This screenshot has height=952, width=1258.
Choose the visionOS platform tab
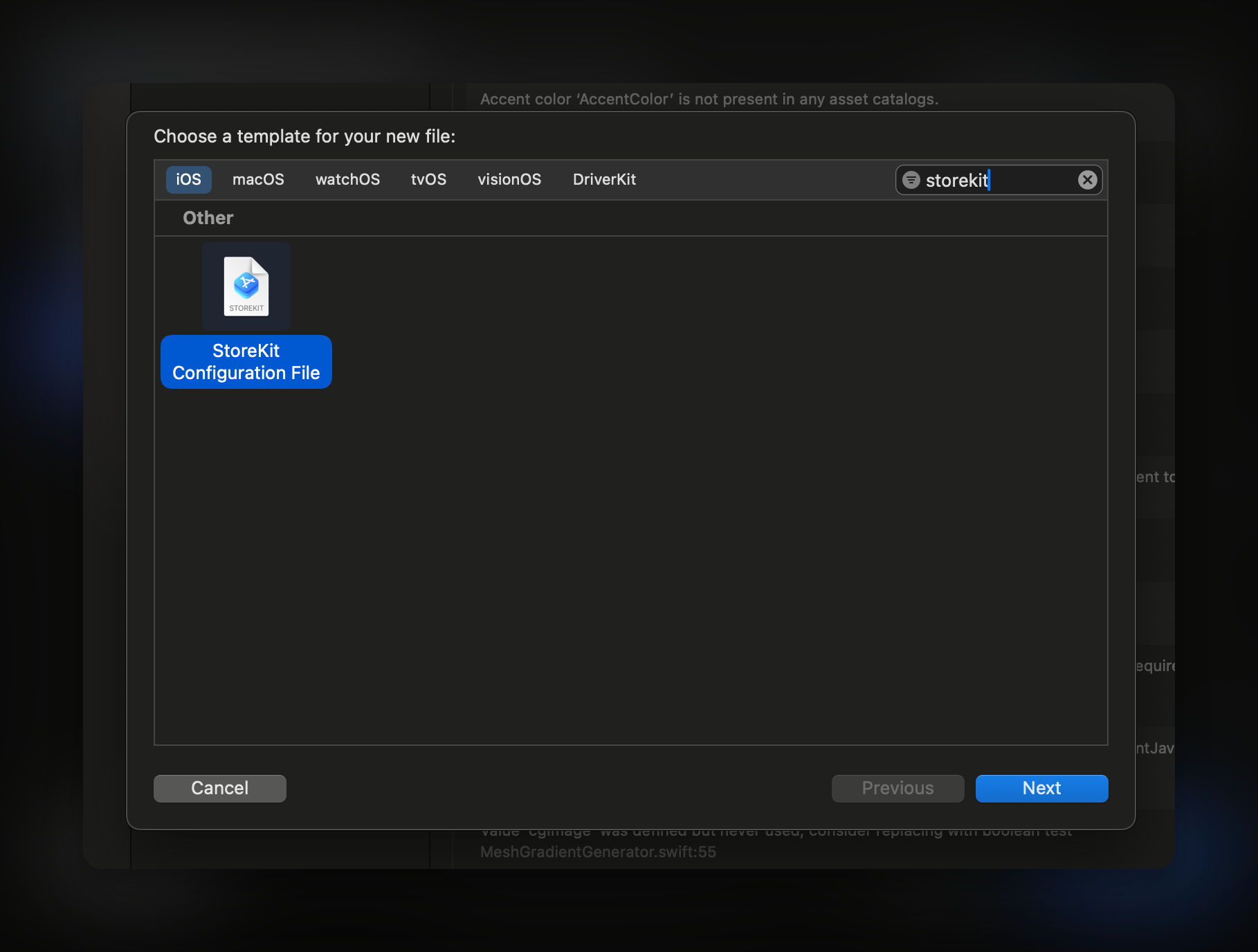pos(509,180)
